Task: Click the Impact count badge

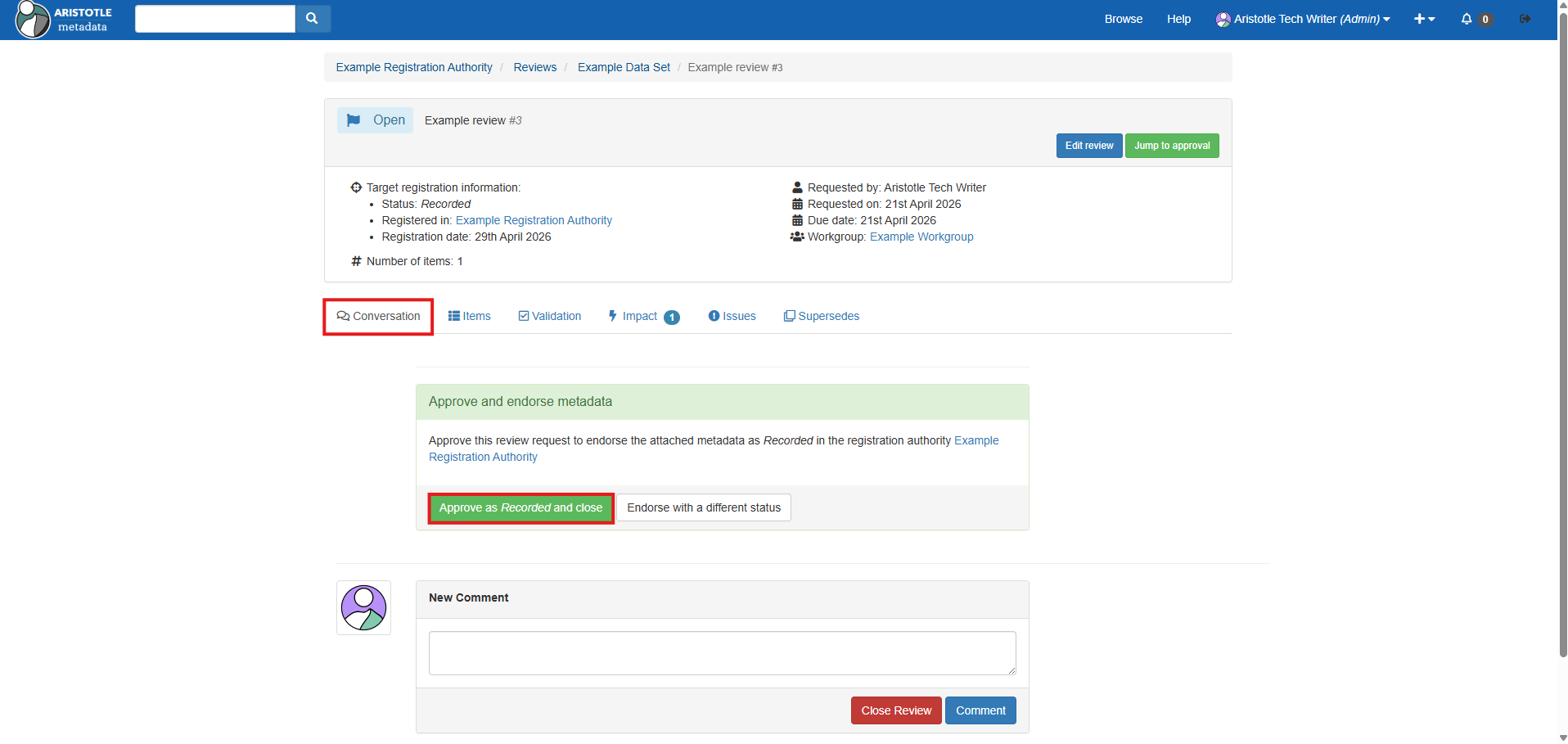Action: coord(671,318)
